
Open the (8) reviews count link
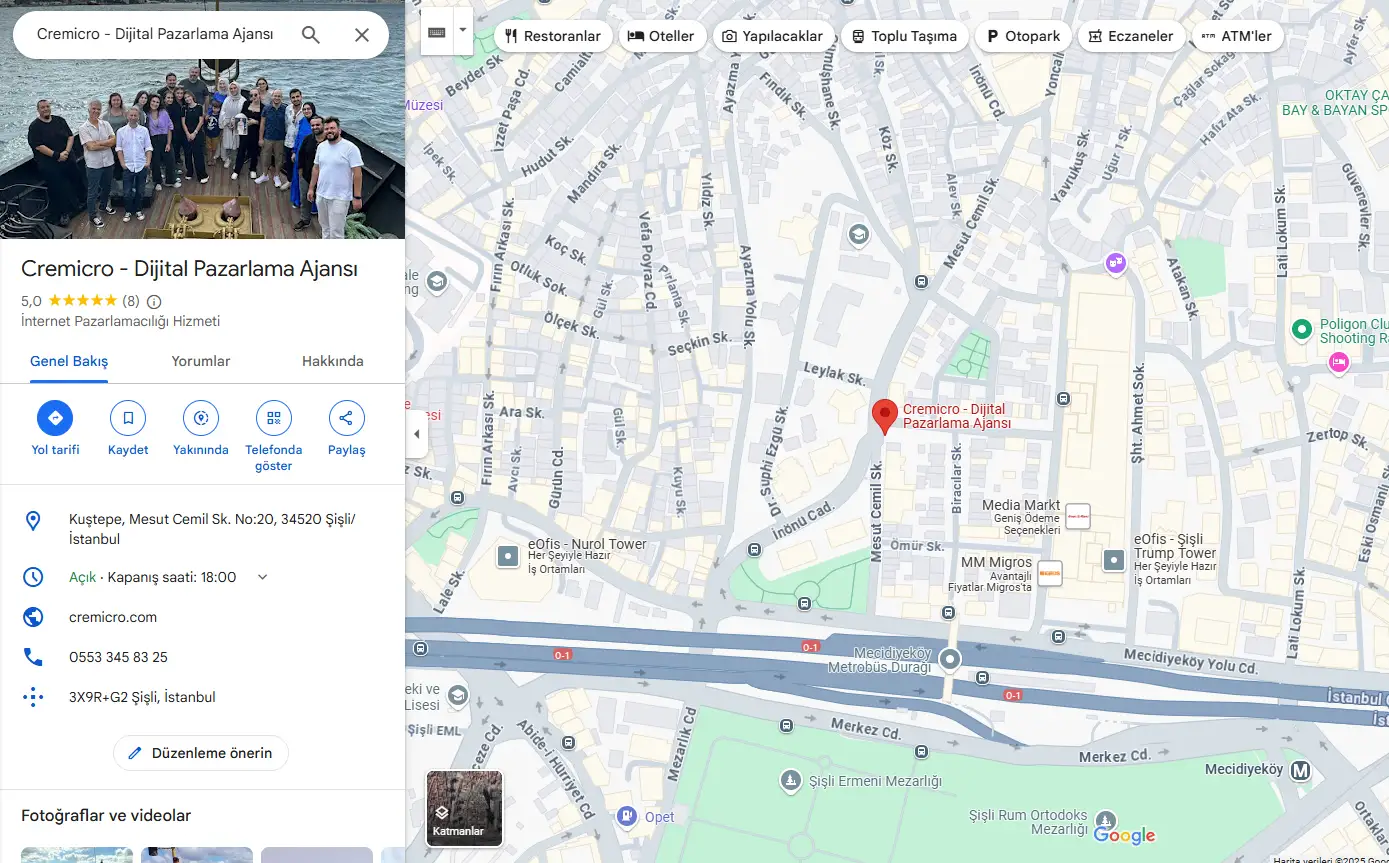(131, 301)
